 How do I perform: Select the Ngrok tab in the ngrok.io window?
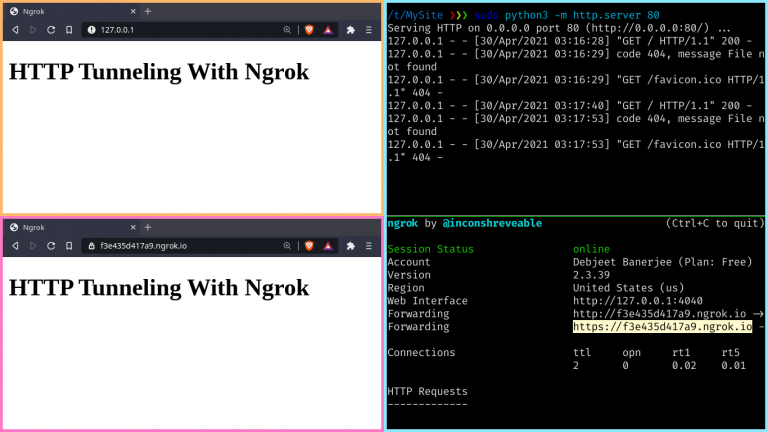click(72, 227)
